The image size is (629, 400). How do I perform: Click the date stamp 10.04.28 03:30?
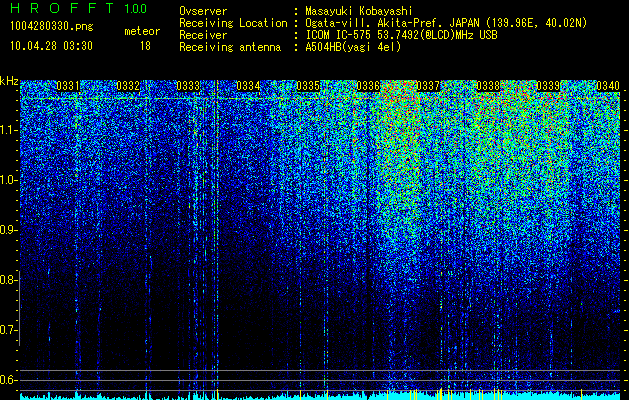pos(52,46)
